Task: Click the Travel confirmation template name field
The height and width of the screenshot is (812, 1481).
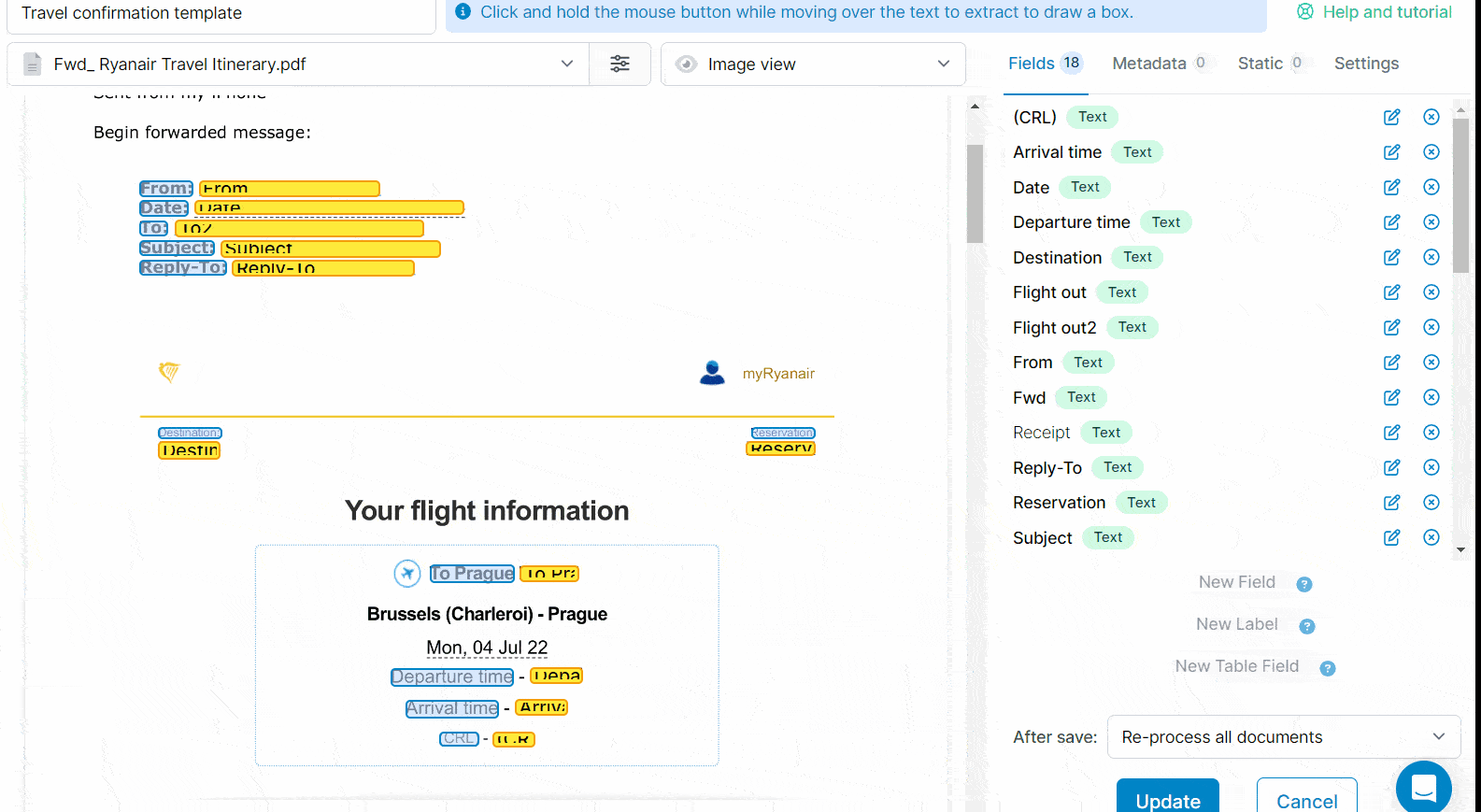Action: point(221,15)
